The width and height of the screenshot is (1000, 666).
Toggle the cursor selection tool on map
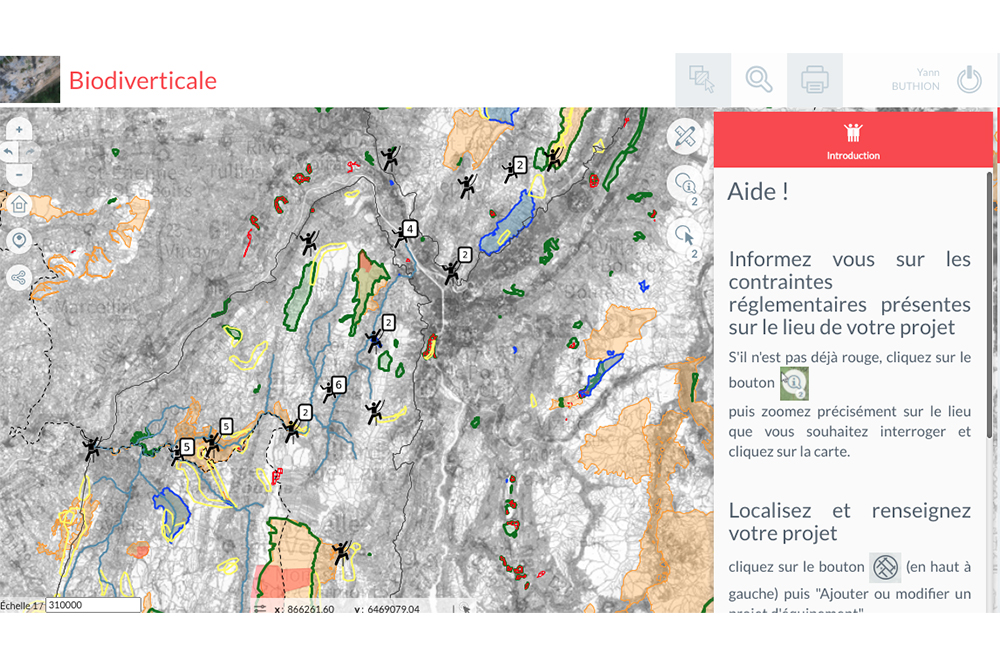click(685, 236)
